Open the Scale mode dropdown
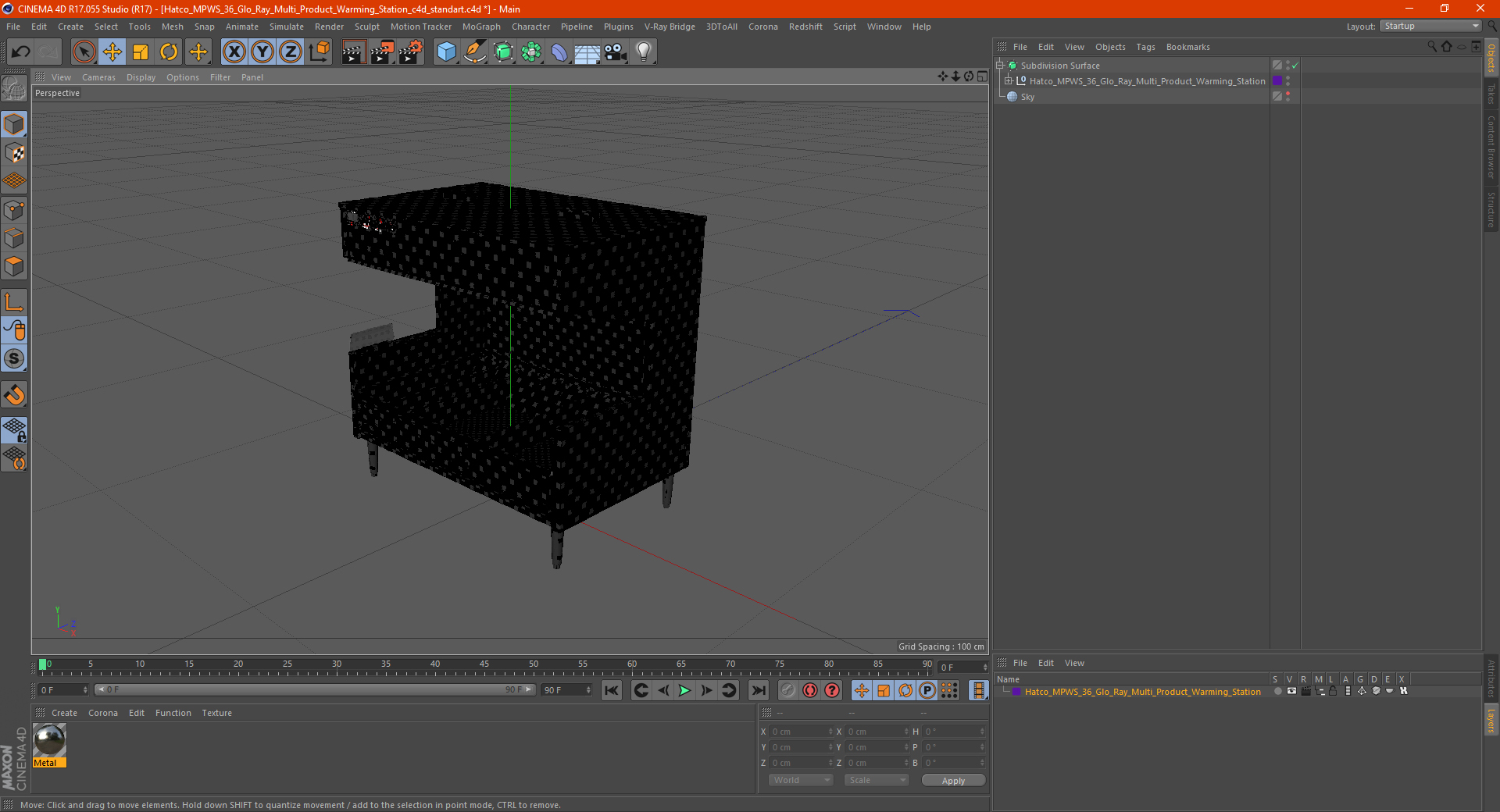The width and height of the screenshot is (1500, 812). [877, 780]
